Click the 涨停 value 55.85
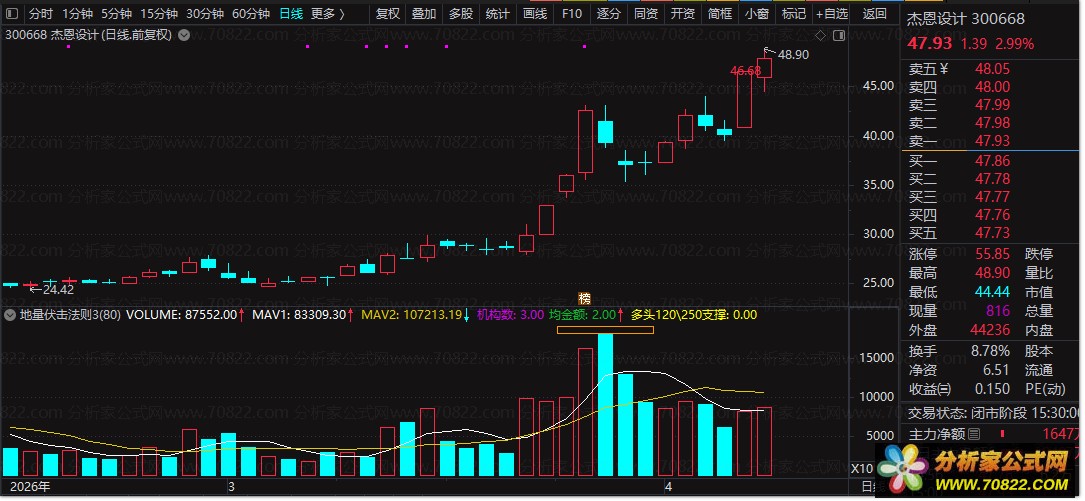The width and height of the screenshot is (1085, 501). 992,255
